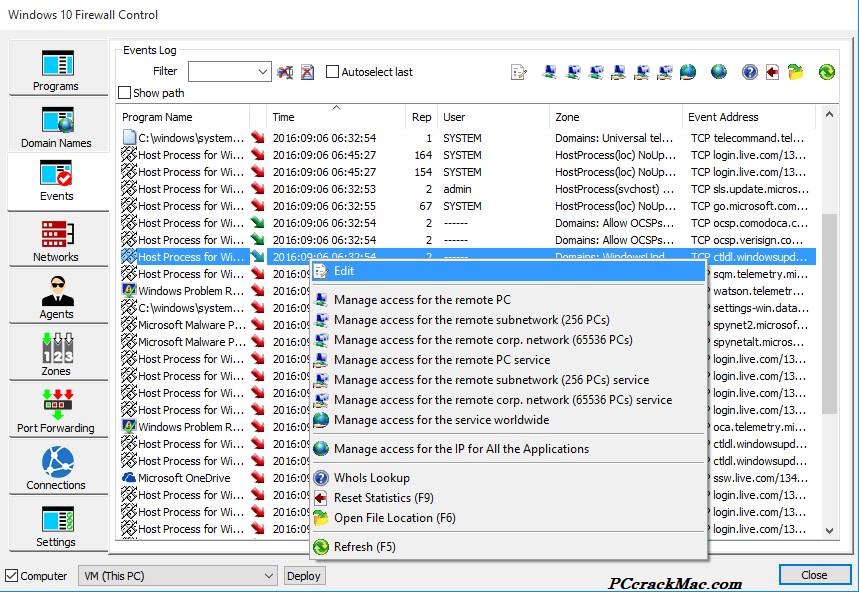This screenshot has width=859, height=592.
Task: Click the clear filter icon beside the Filter box
Action: 285,71
